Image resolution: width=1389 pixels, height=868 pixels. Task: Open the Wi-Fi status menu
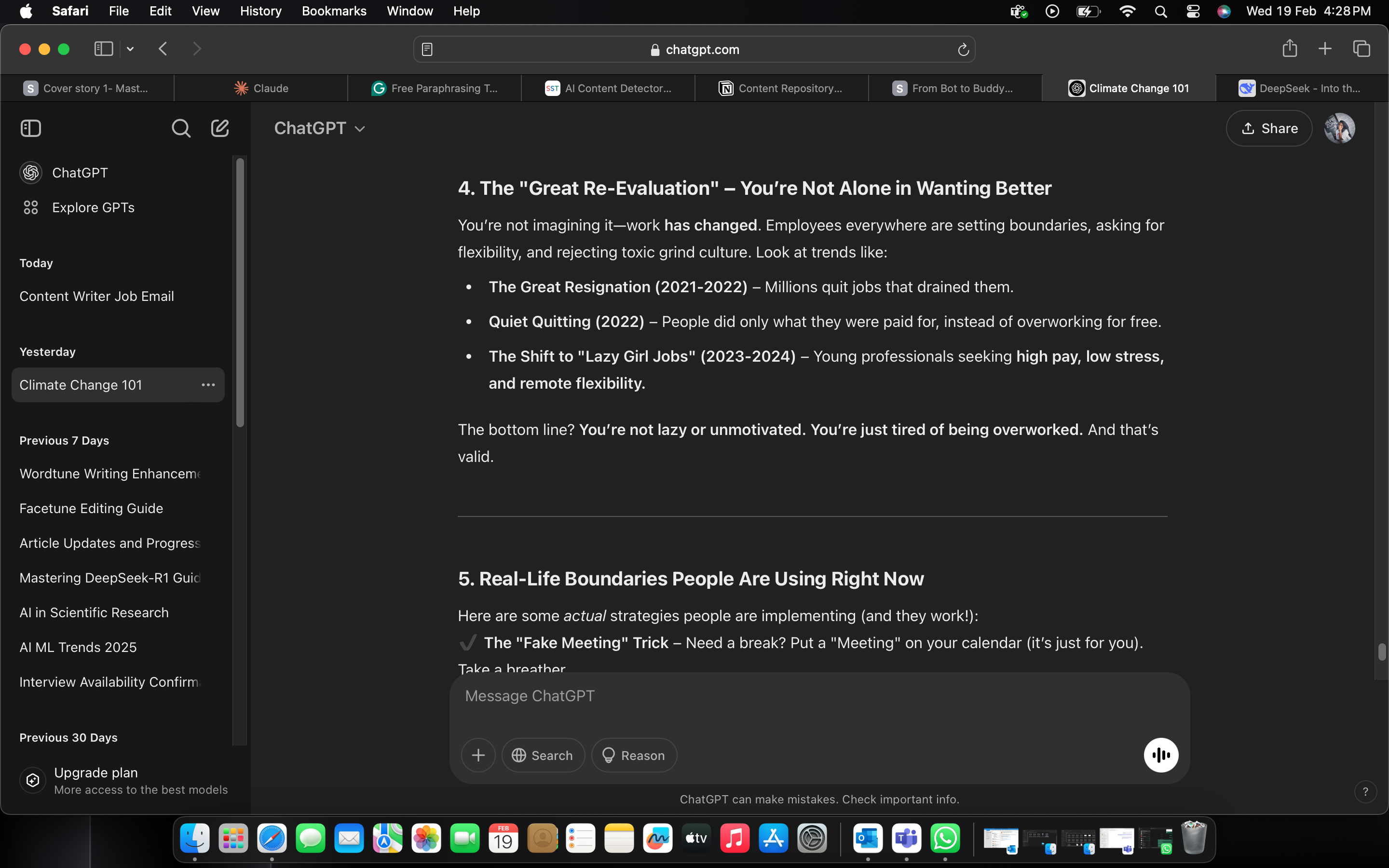tap(1127, 12)
